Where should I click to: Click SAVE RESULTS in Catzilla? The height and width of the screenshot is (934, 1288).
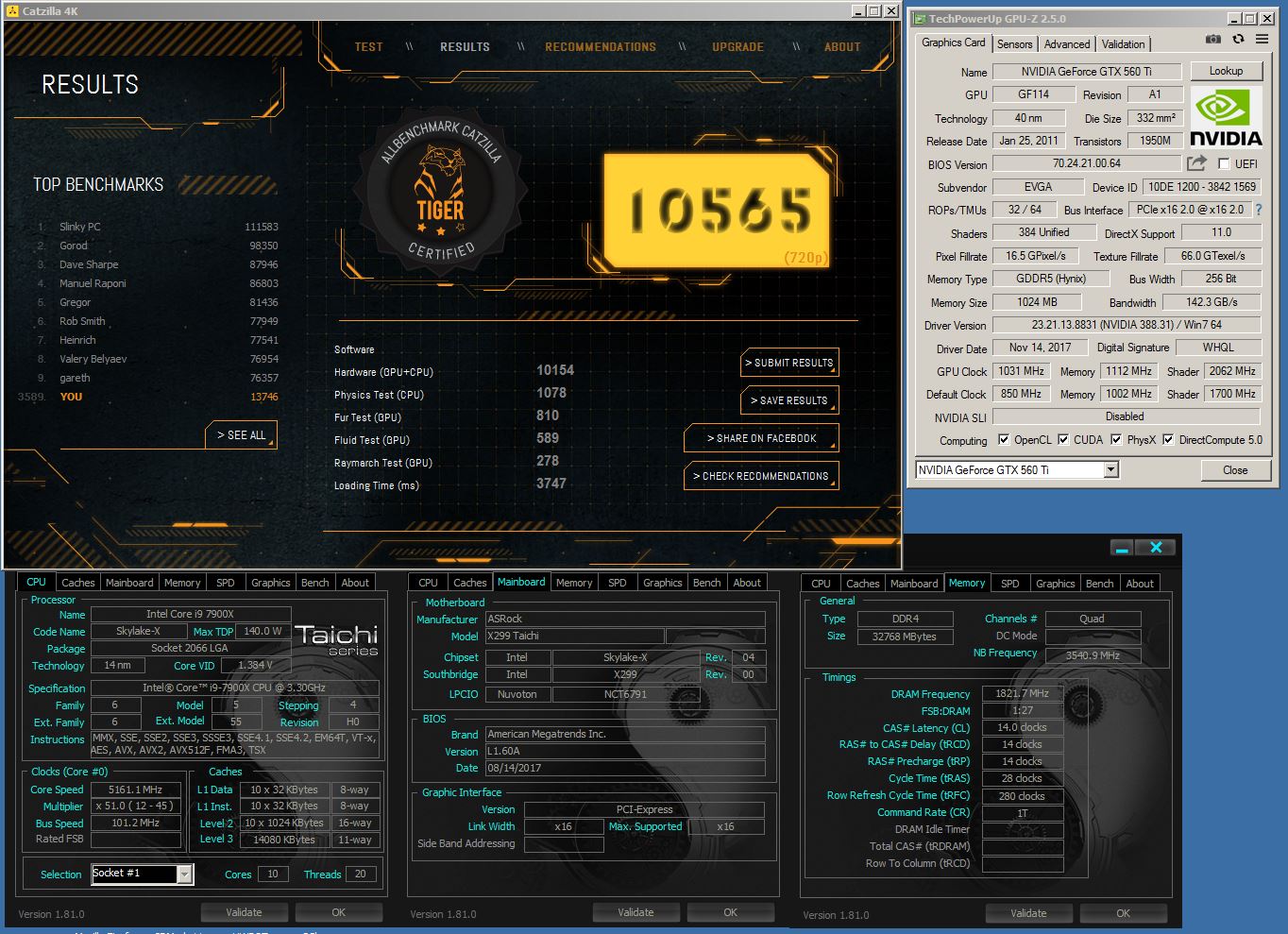click(x=788, y=400)
